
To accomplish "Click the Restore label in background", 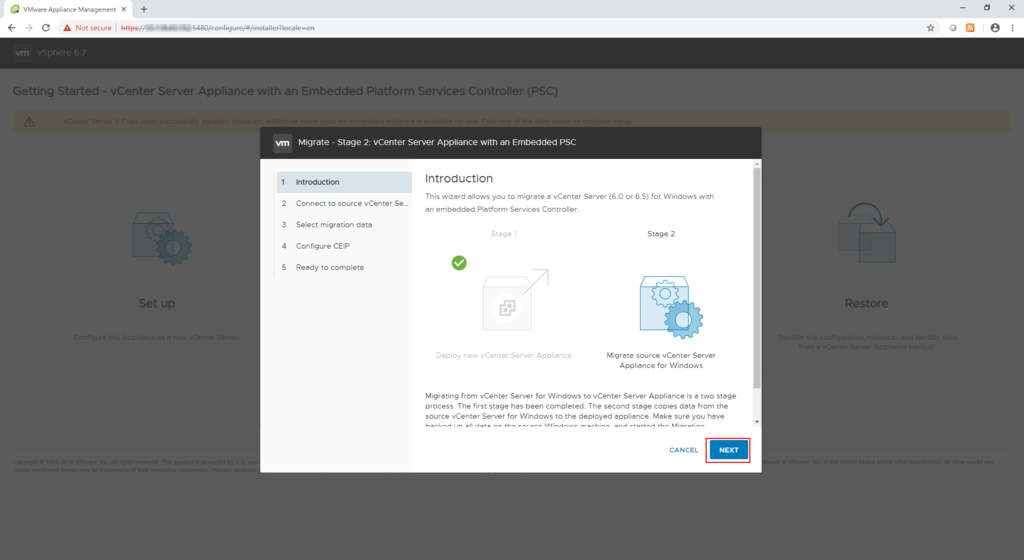I will coord(867,303).
